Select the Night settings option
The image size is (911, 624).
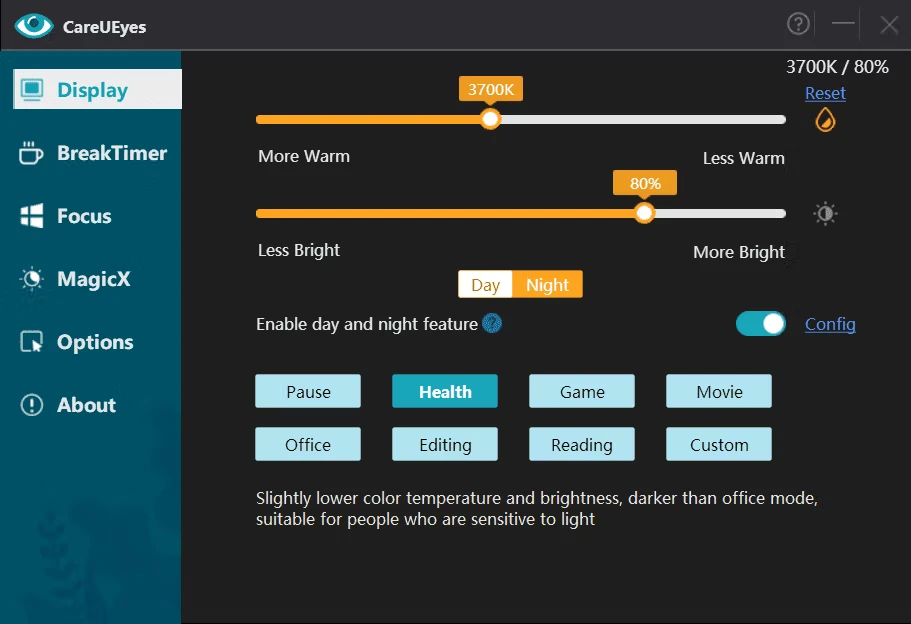pyautogui.click(x=547, y=285)
